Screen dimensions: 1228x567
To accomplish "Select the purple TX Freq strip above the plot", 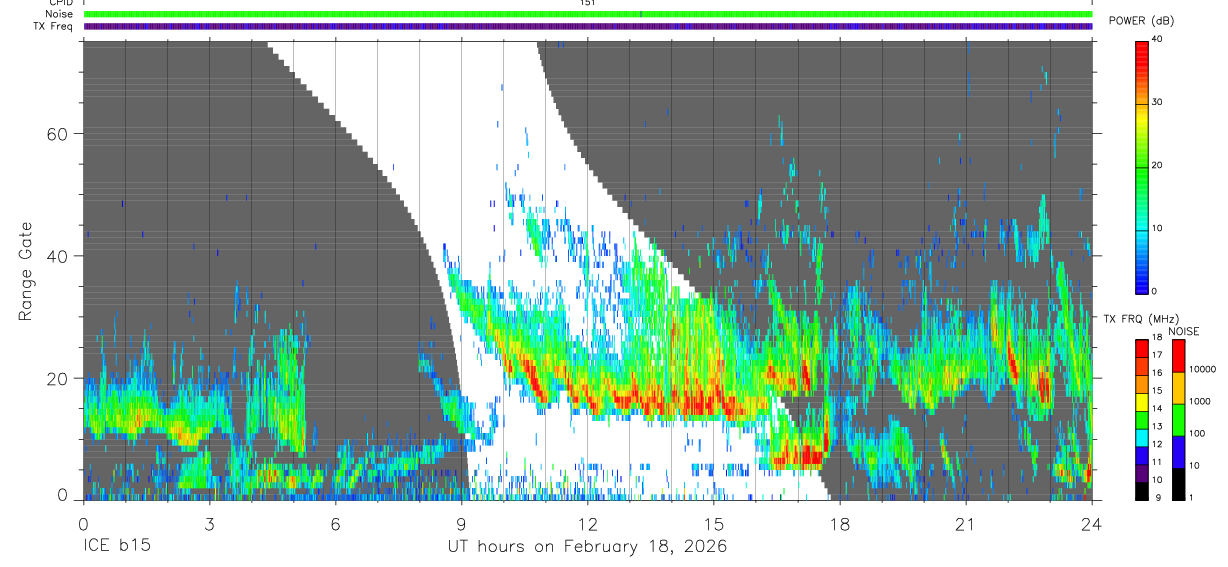I will pos(588,26).
